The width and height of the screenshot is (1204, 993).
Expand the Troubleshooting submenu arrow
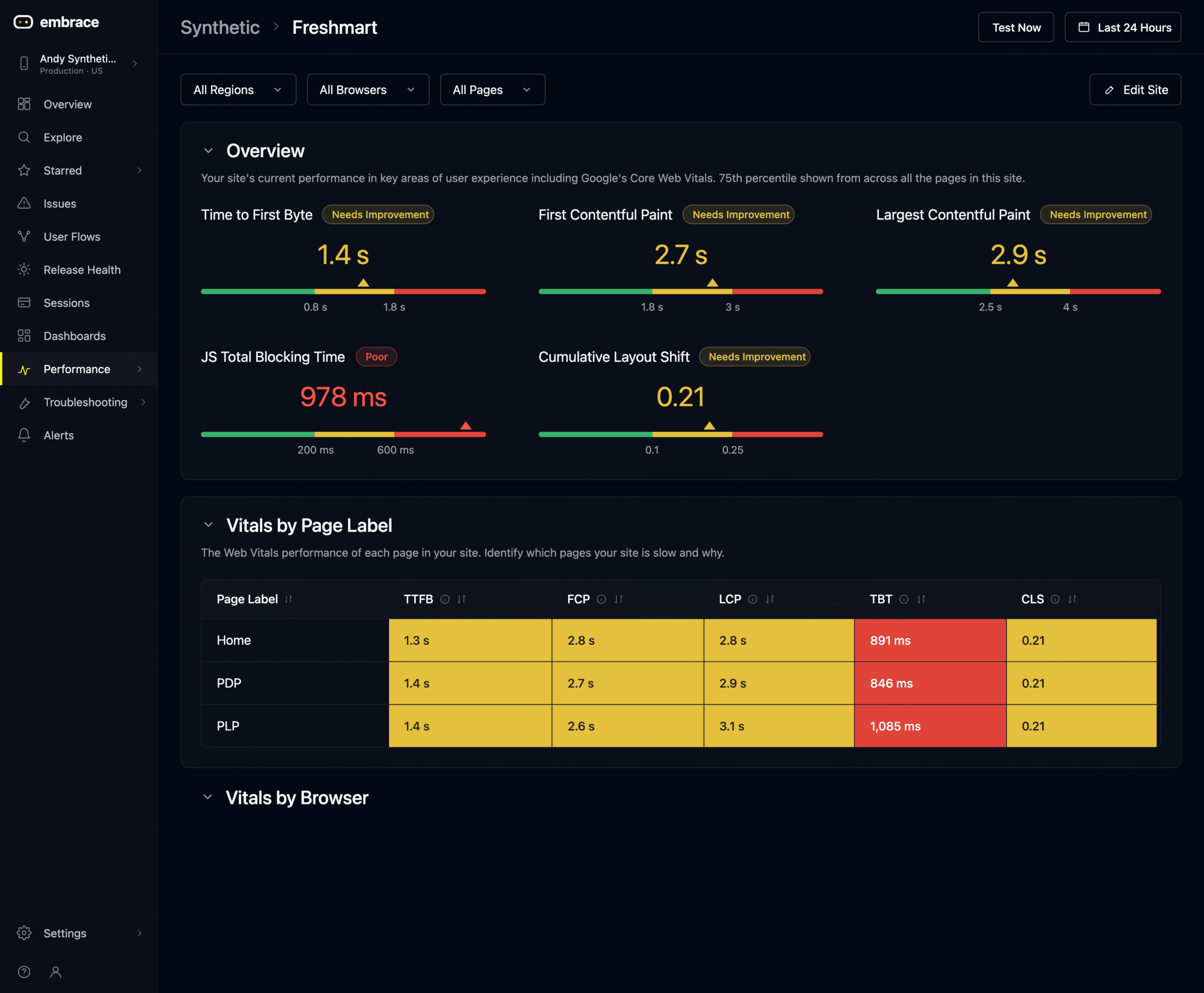click(143, 402)
